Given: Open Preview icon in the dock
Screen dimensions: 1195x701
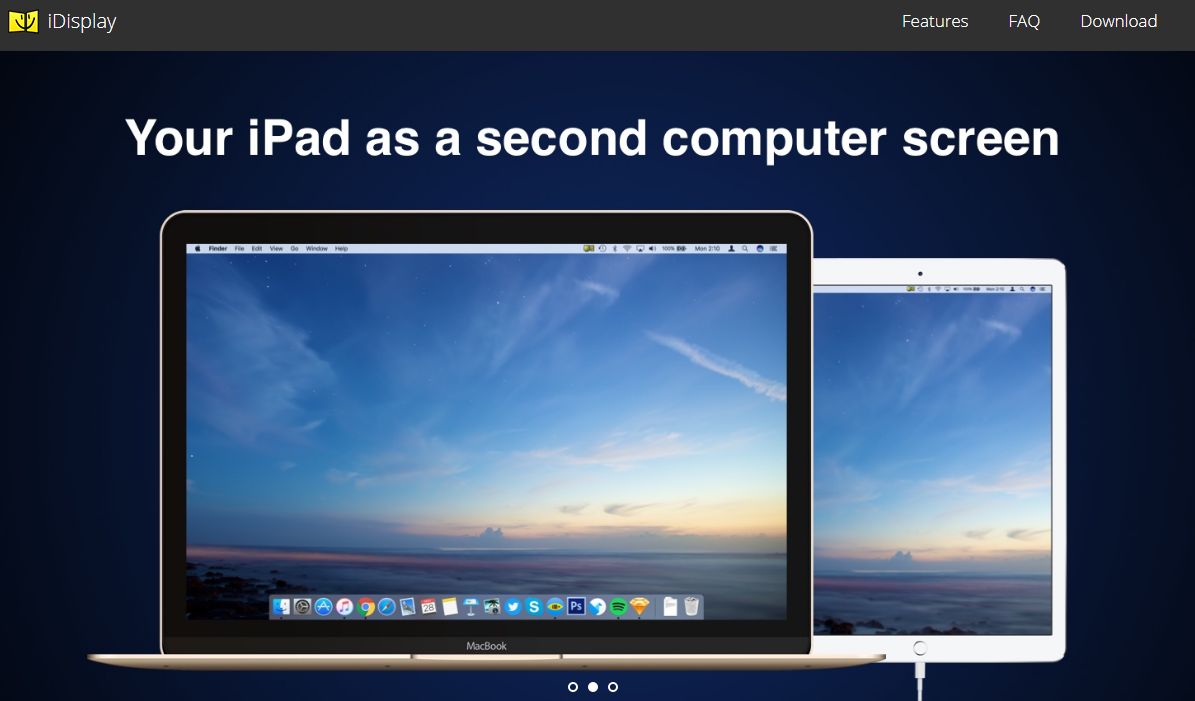Looking at the screenshot, I should tap(408, 607).
